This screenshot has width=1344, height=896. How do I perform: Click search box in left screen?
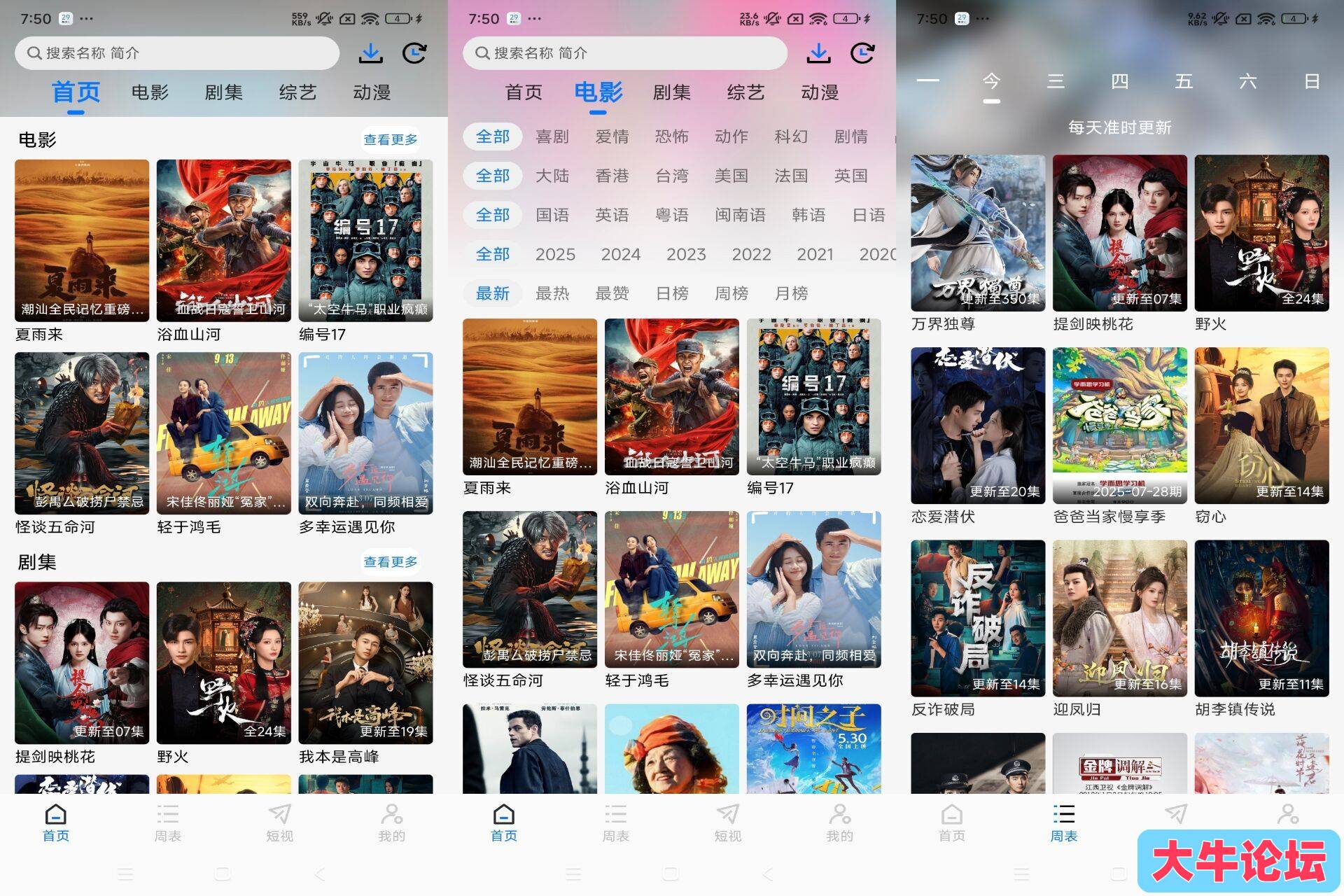click(177, 53)
